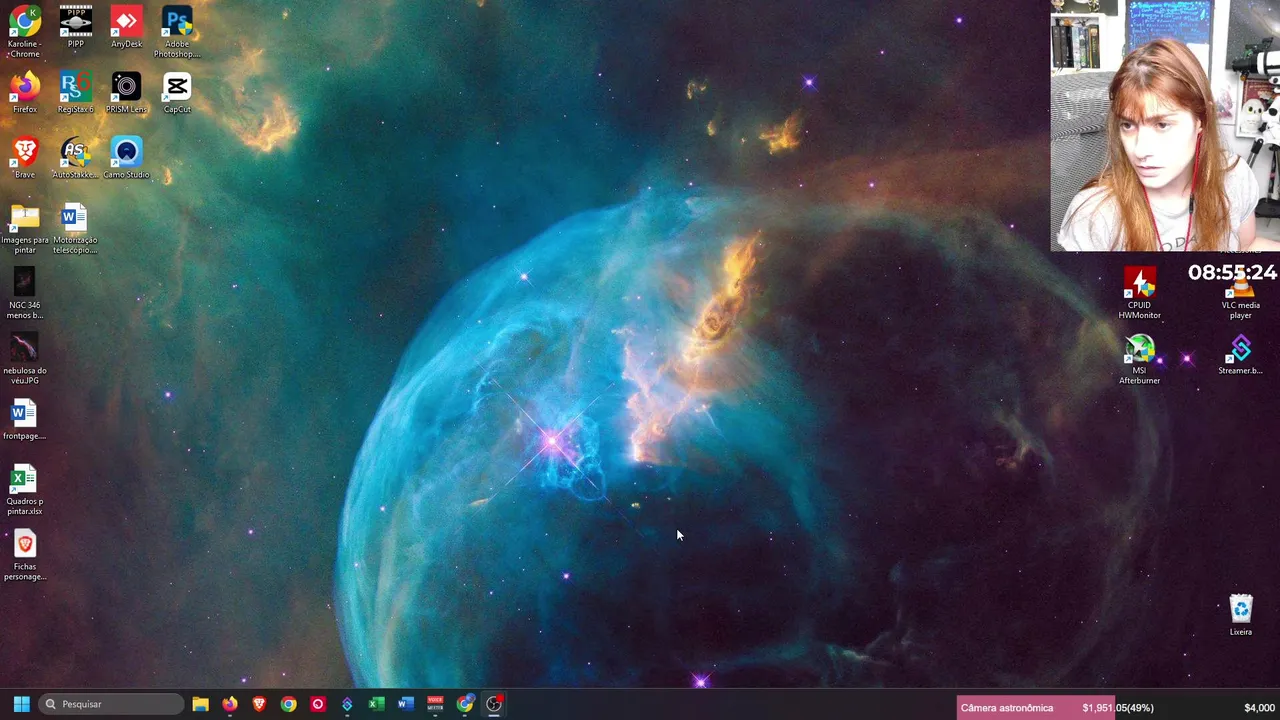Open the AutoStakkert desktop icon
Screen dimensions: 1280x720
tap(75, 158)
